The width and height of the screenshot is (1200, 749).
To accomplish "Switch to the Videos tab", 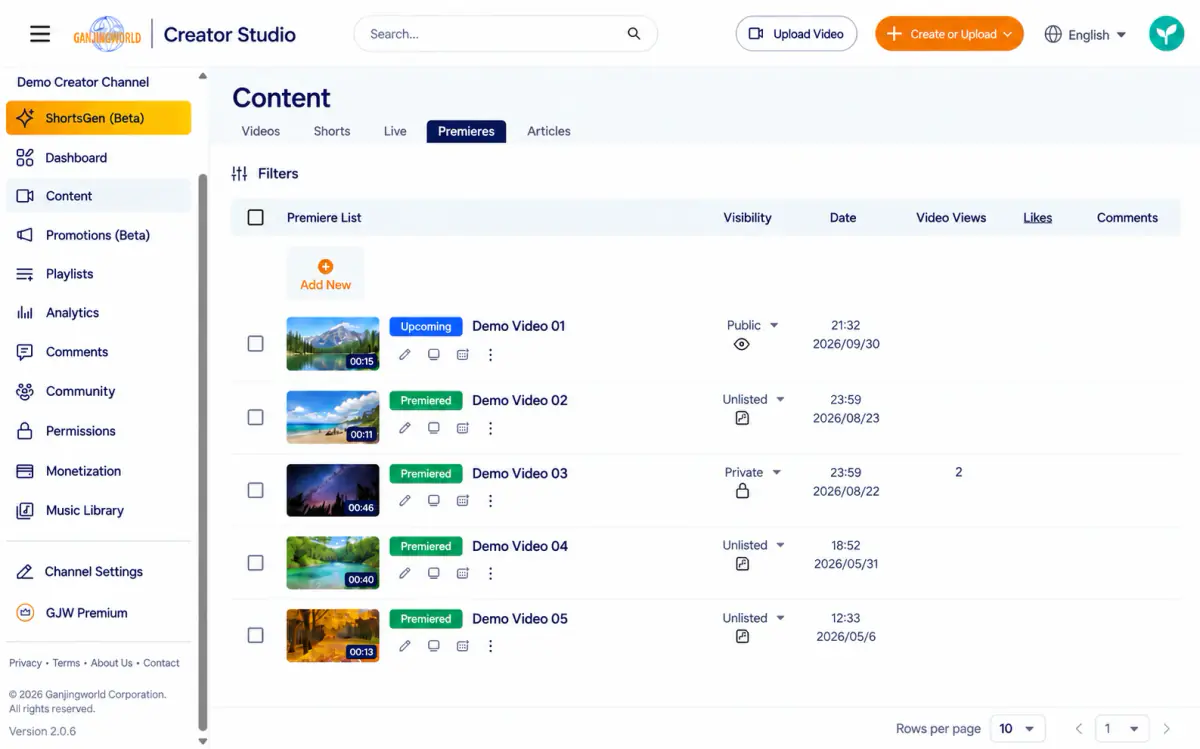I will (x=261, y=131).
